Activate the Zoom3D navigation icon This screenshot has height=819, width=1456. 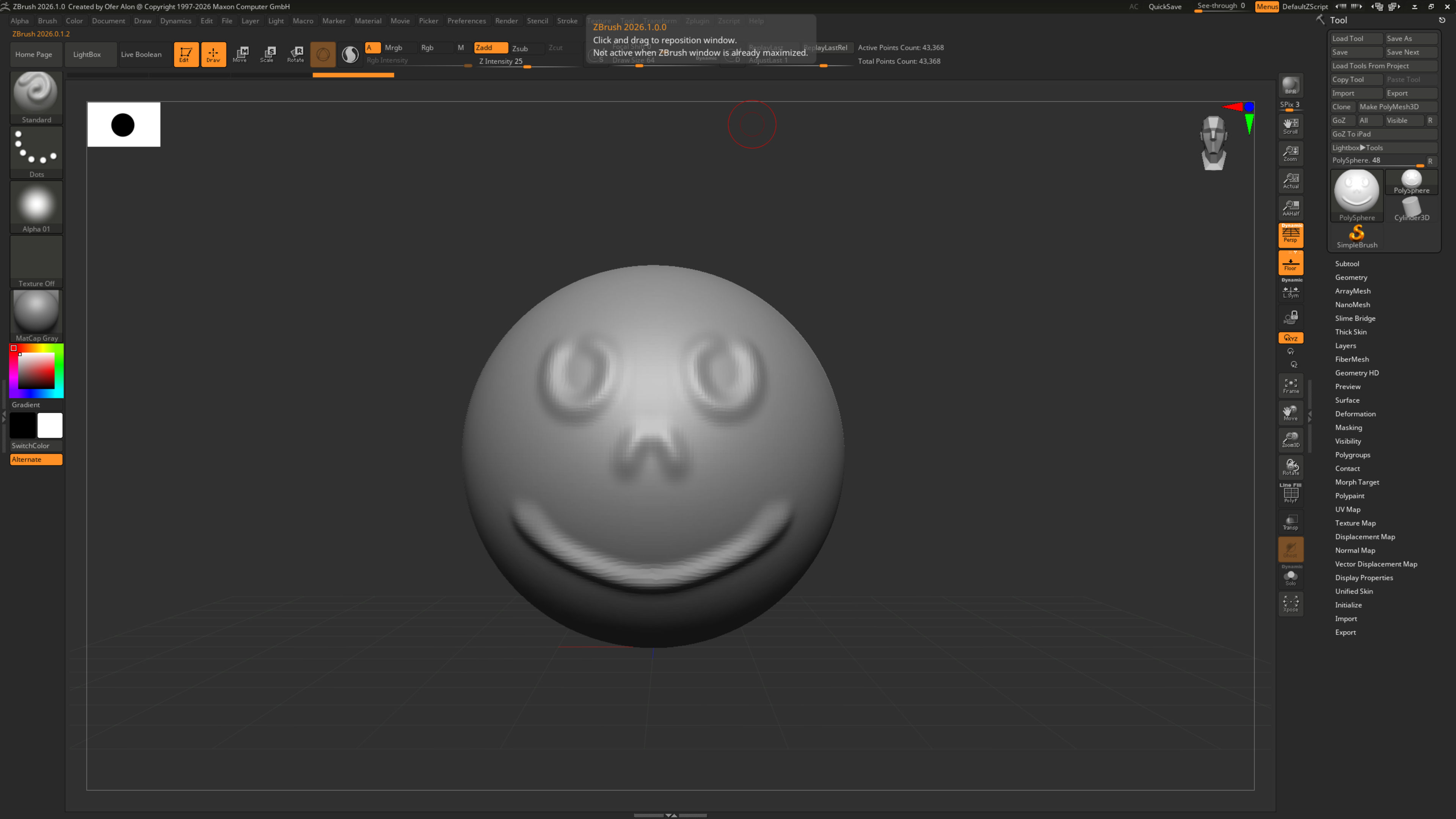pos(1290,440)
